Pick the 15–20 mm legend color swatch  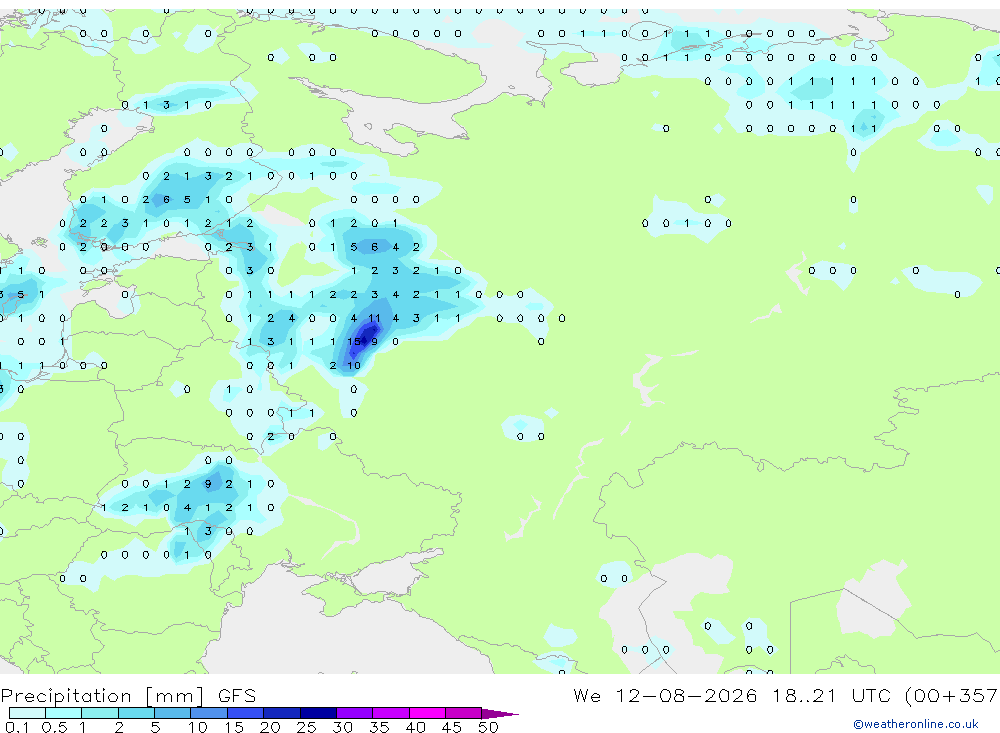click(x=245, y=713)
